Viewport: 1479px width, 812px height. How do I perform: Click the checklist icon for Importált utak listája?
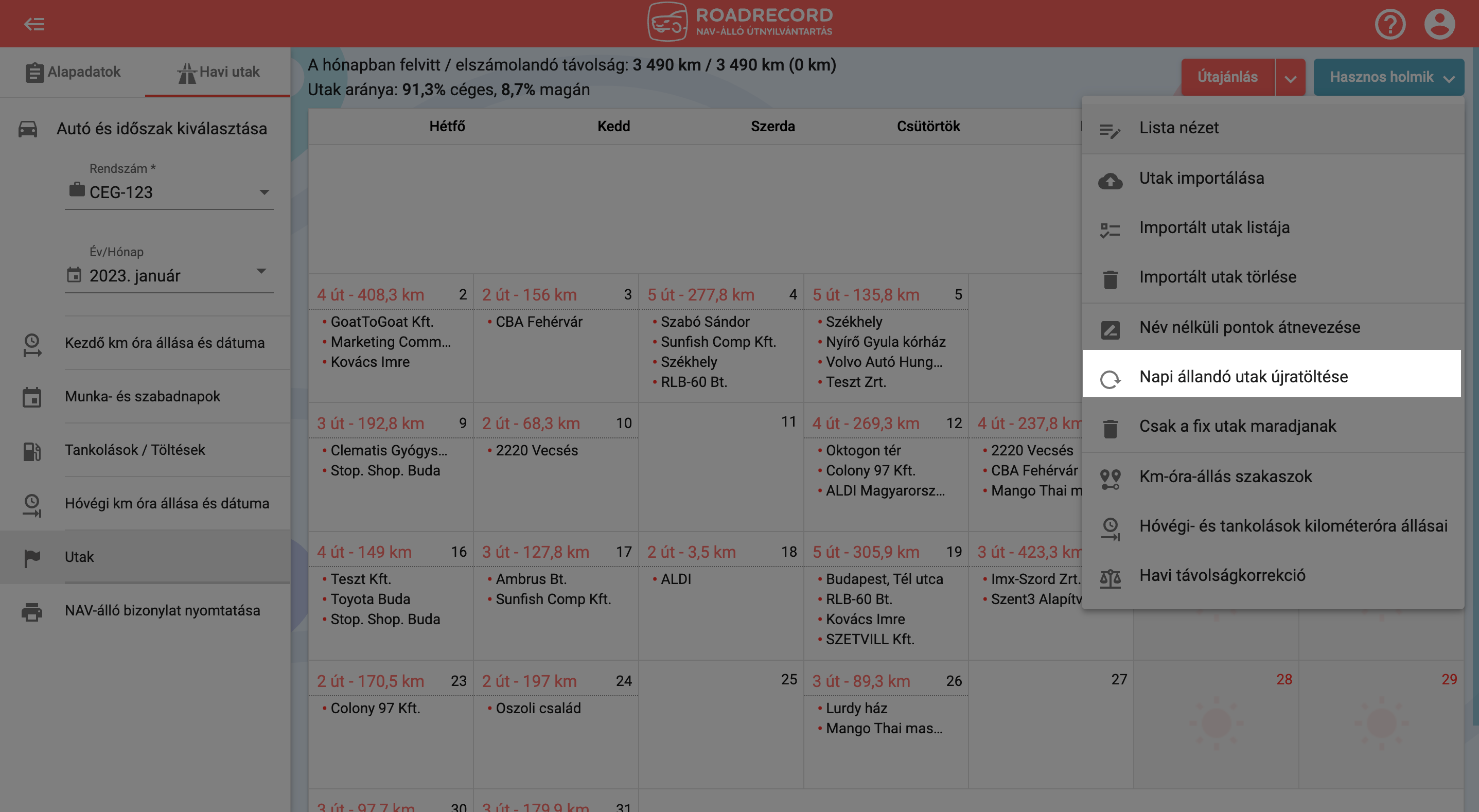(x=1110, y=231)
